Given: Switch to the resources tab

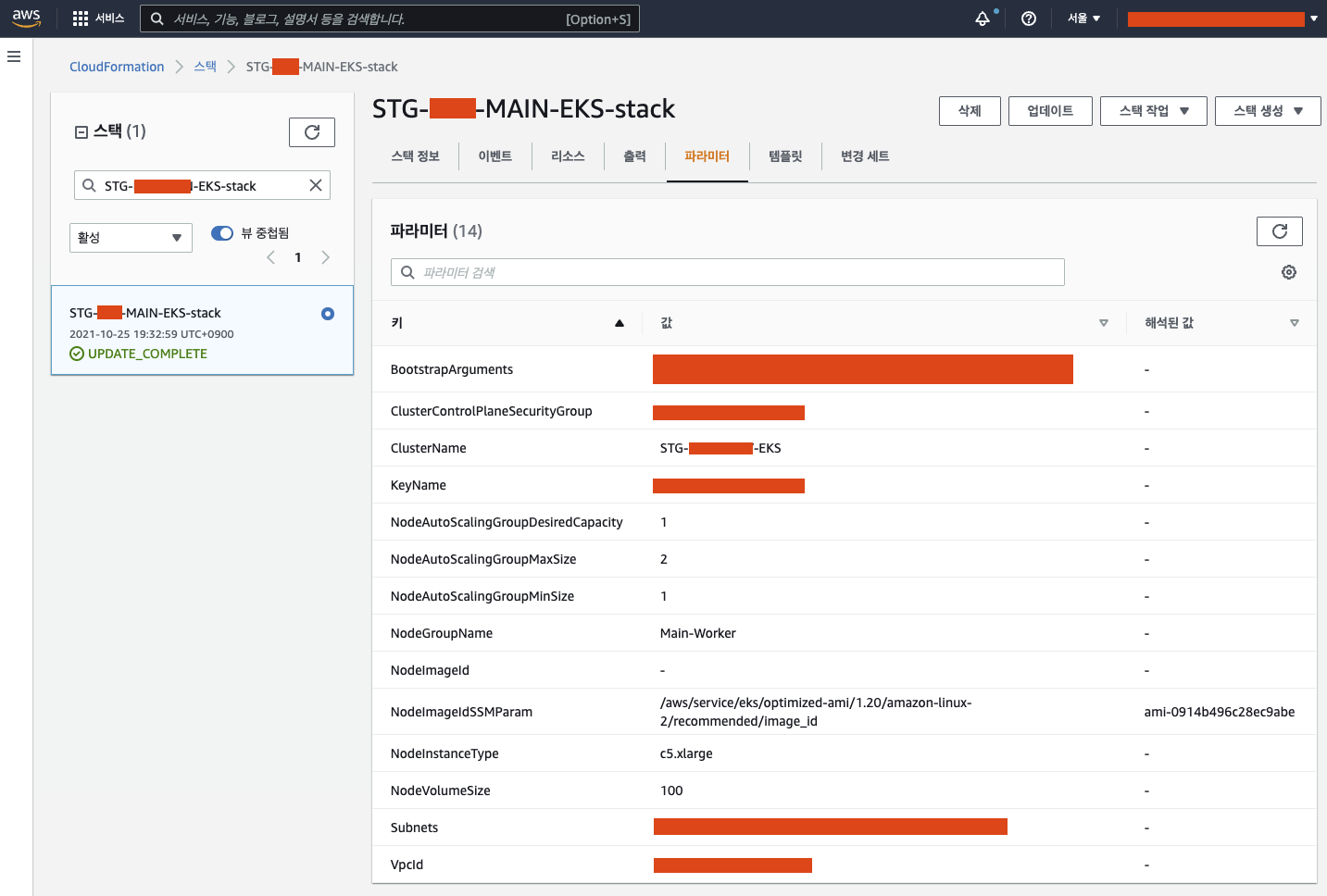Looking at the screenshot, I should 568,156.
